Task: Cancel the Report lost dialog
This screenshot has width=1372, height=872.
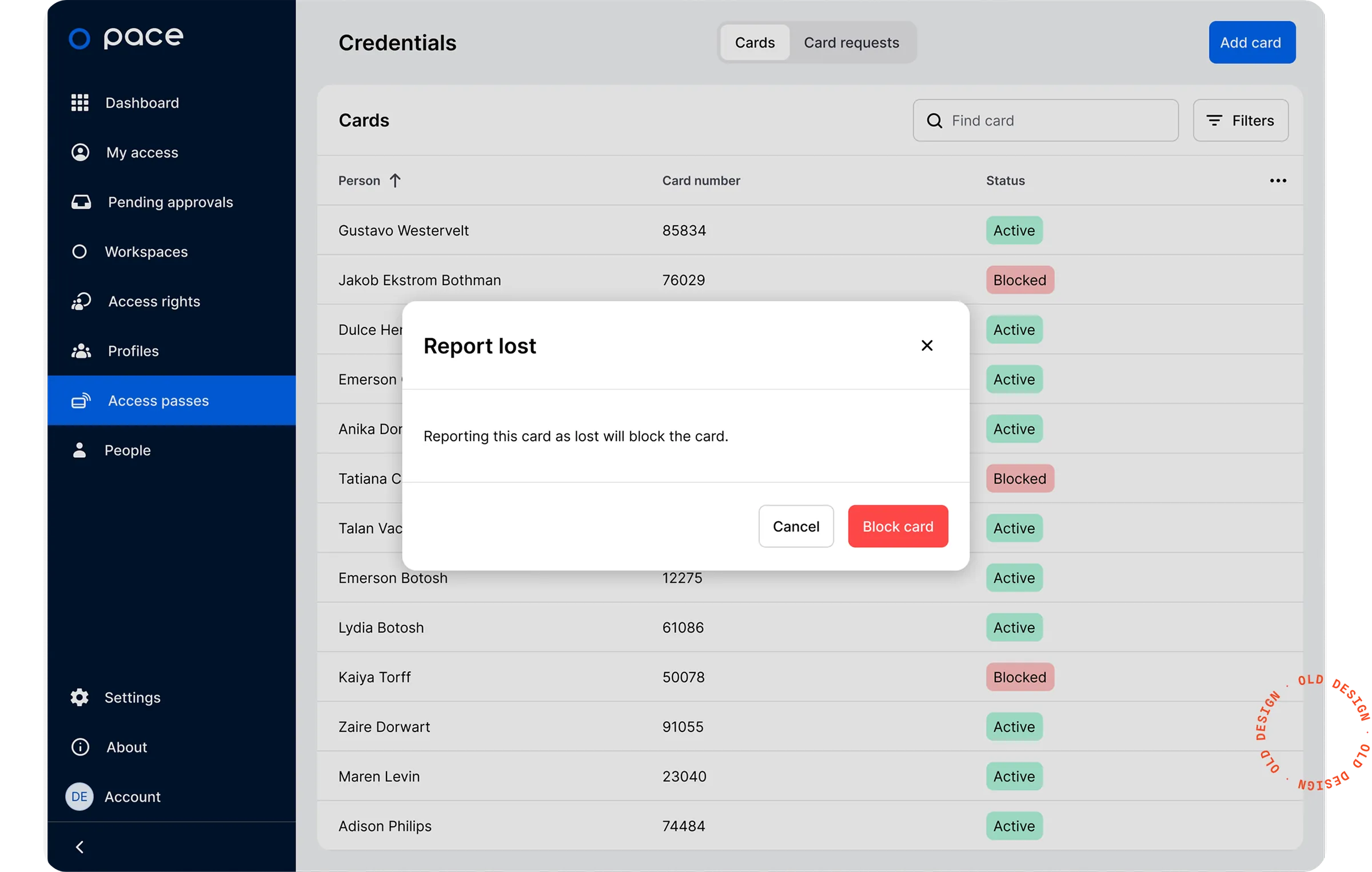Action: [x=795, y=526]
